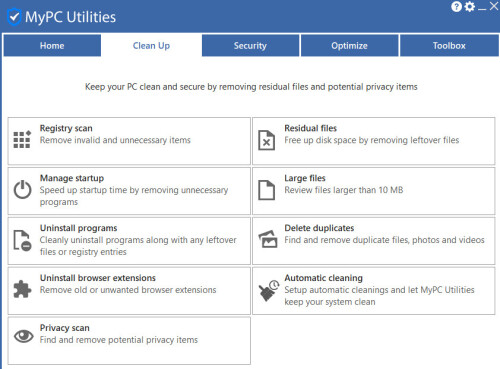Open help via the question mark icon

pyautogui.click(x=456, y=7)
